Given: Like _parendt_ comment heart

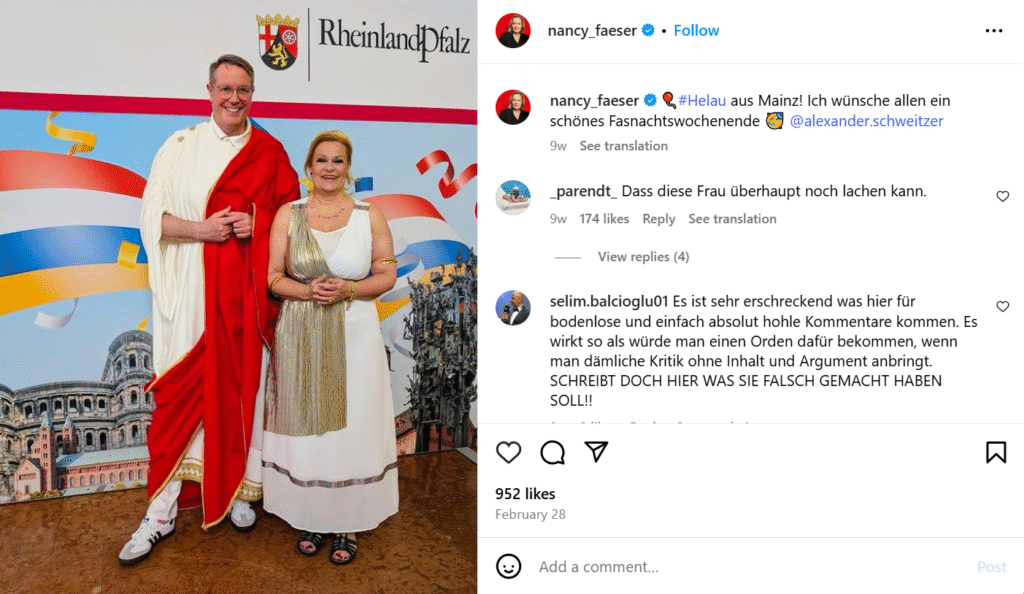Looking at the screenshot, I should click(1002, 196).
